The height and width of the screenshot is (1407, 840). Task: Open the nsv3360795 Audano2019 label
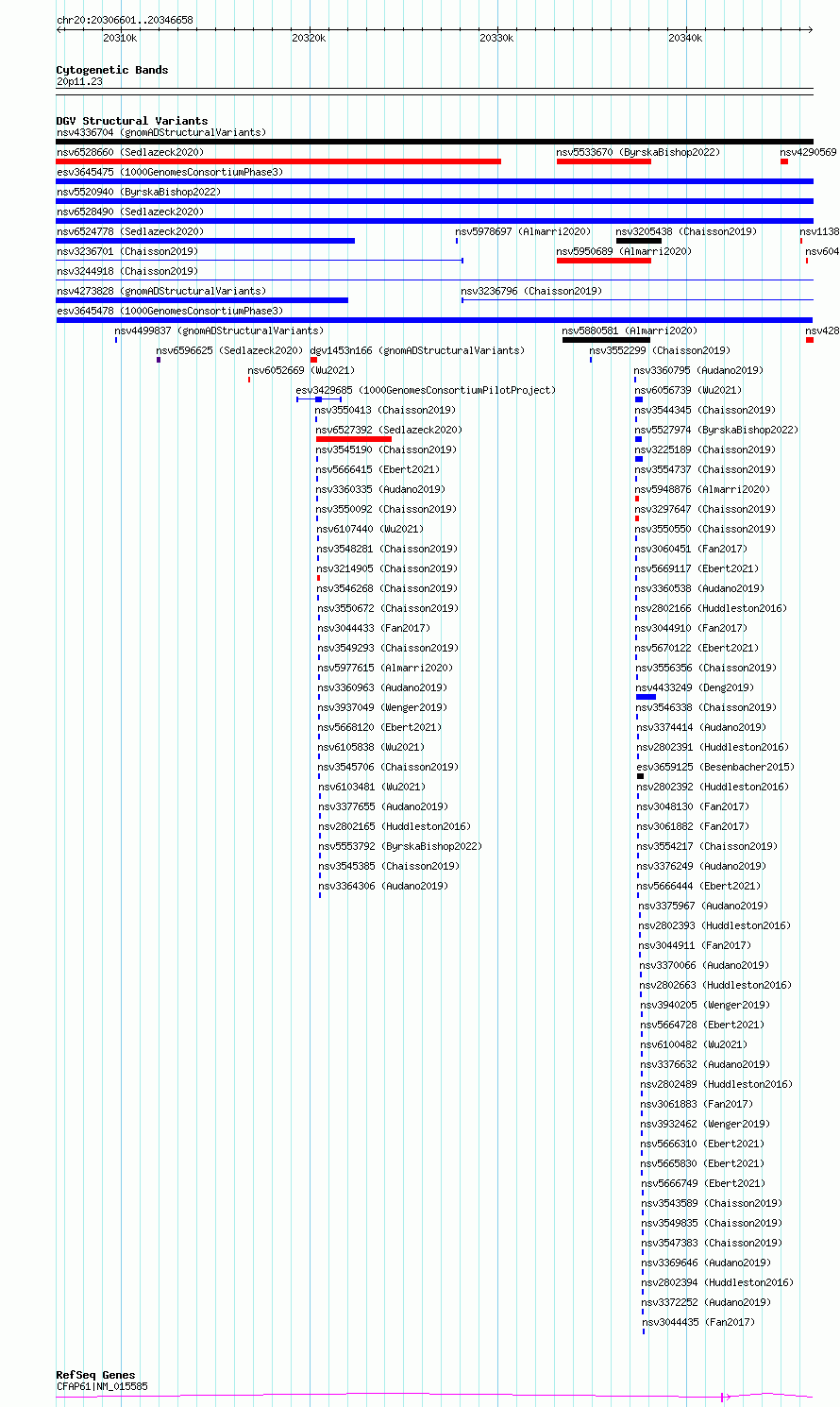coord(699,370)
